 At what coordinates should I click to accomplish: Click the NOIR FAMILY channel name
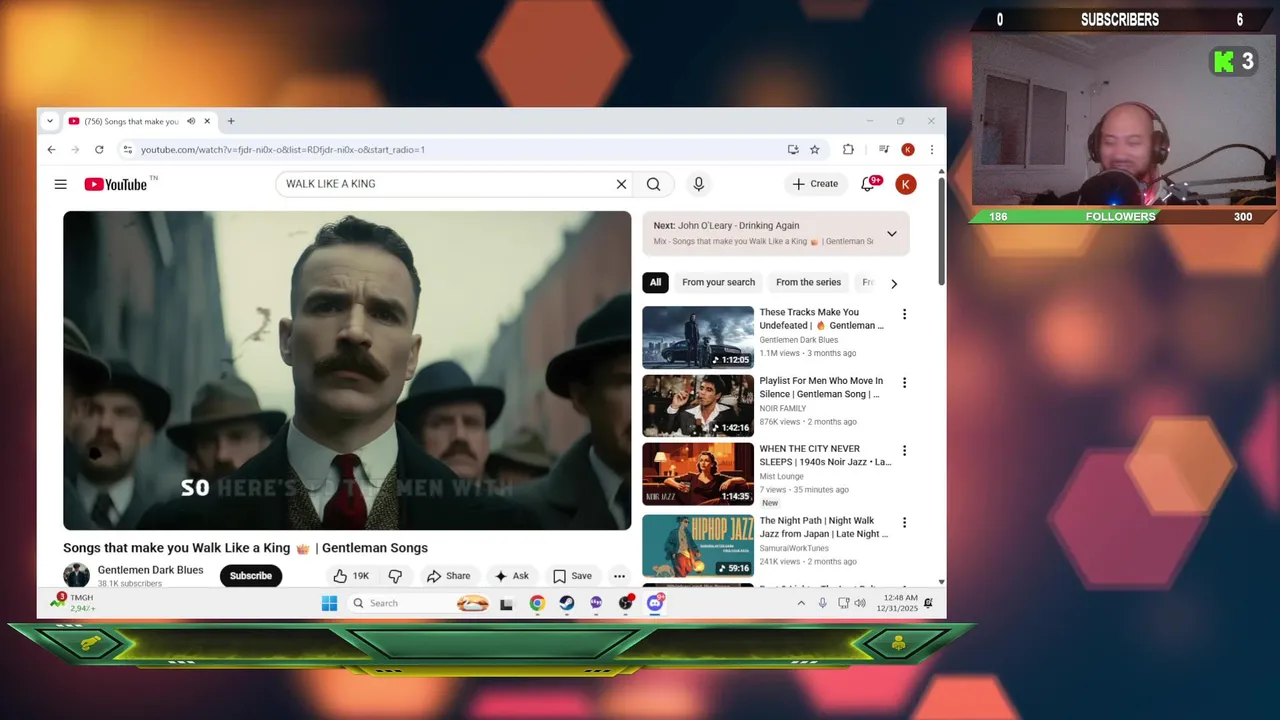point(782,408)
